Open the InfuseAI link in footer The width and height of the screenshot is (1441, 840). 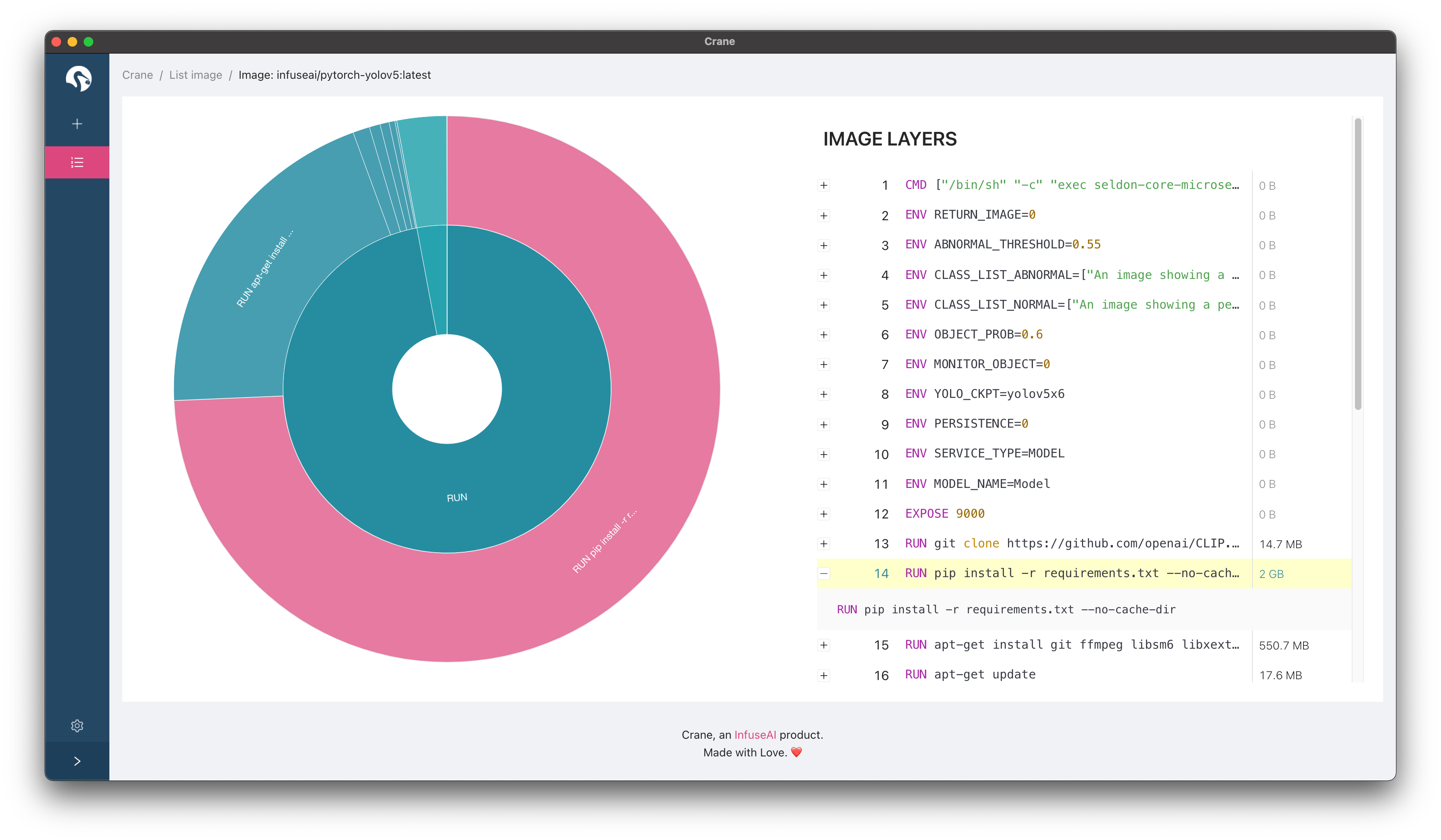(x=755, y=735)
